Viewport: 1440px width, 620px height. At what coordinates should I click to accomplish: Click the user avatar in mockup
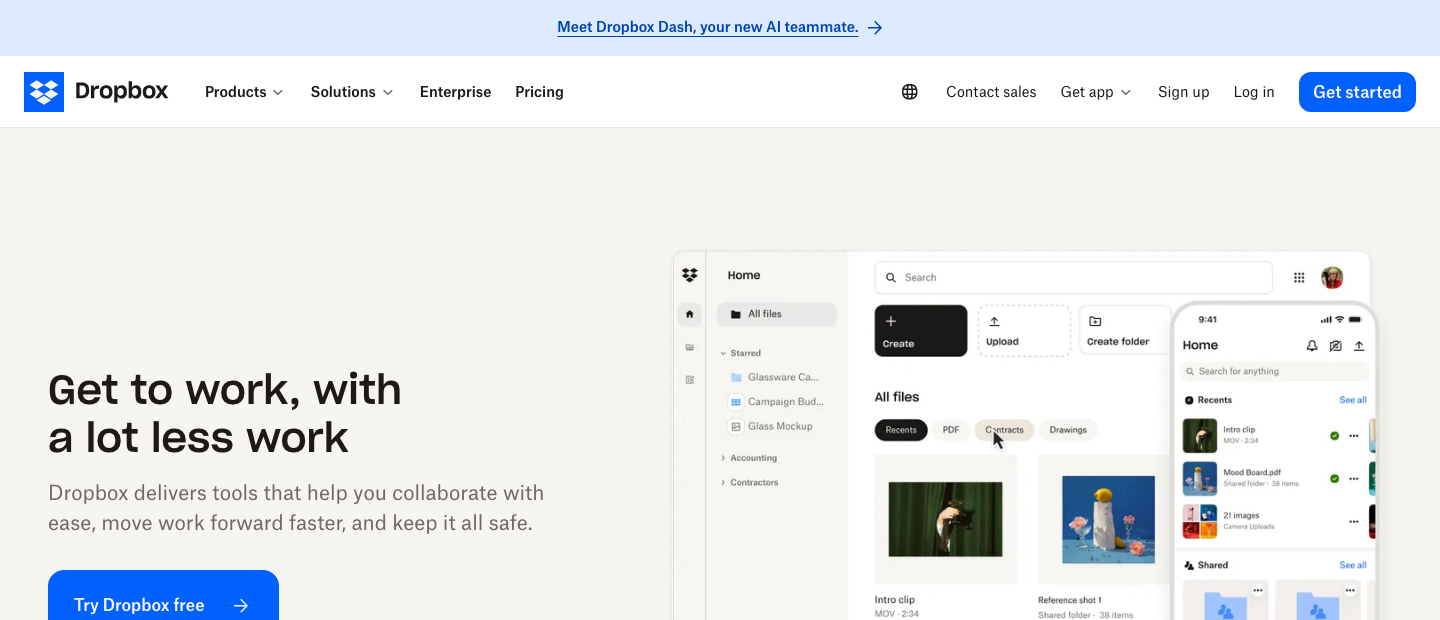(x=1332, y=278)
